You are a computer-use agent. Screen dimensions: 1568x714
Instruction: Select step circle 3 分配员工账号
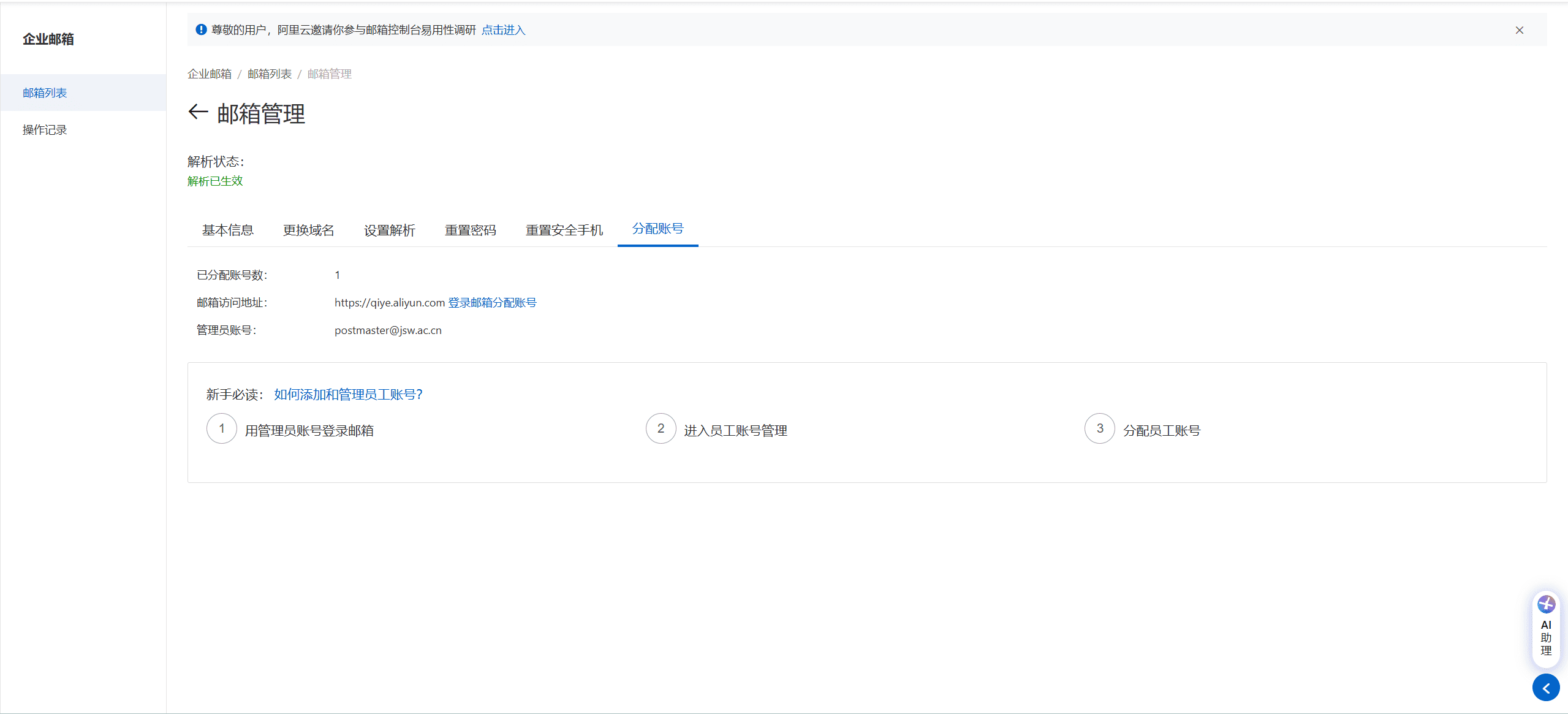(1099, 428)
